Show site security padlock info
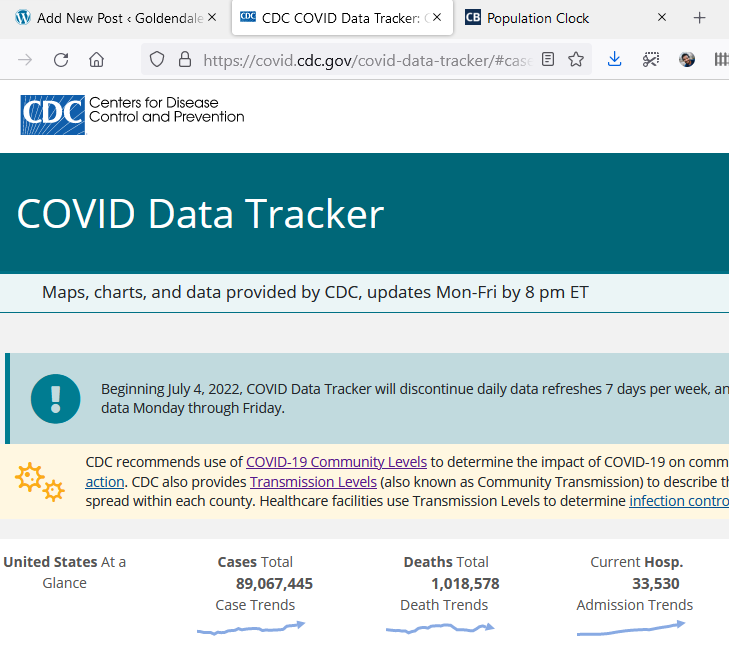 click(185, 59)
